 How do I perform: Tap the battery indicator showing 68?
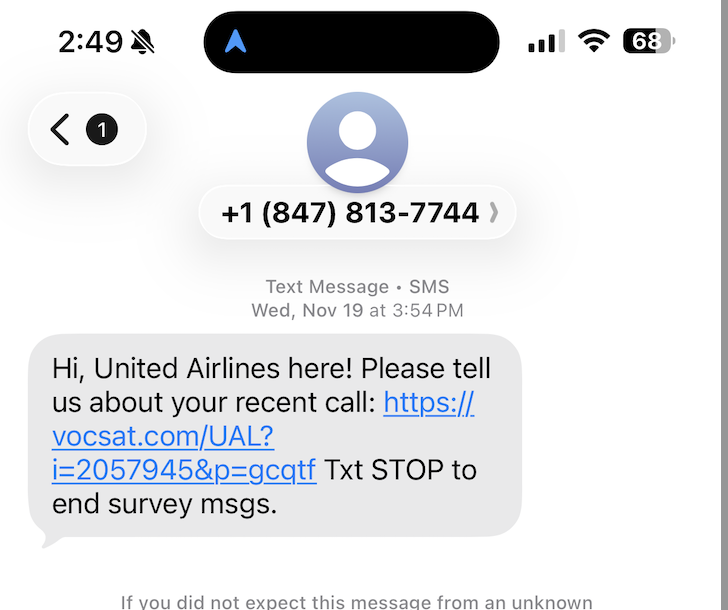pyautogui.click(x=649, y=41)
